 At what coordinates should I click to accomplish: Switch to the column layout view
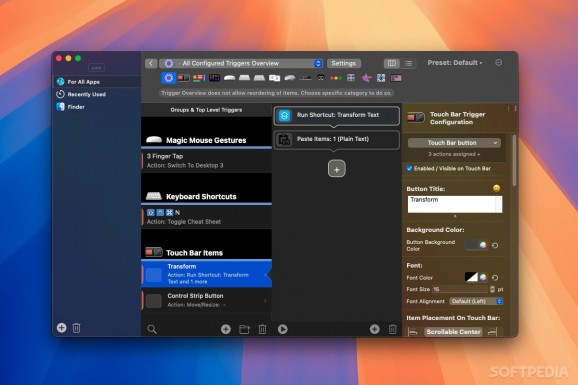[391, 63]
